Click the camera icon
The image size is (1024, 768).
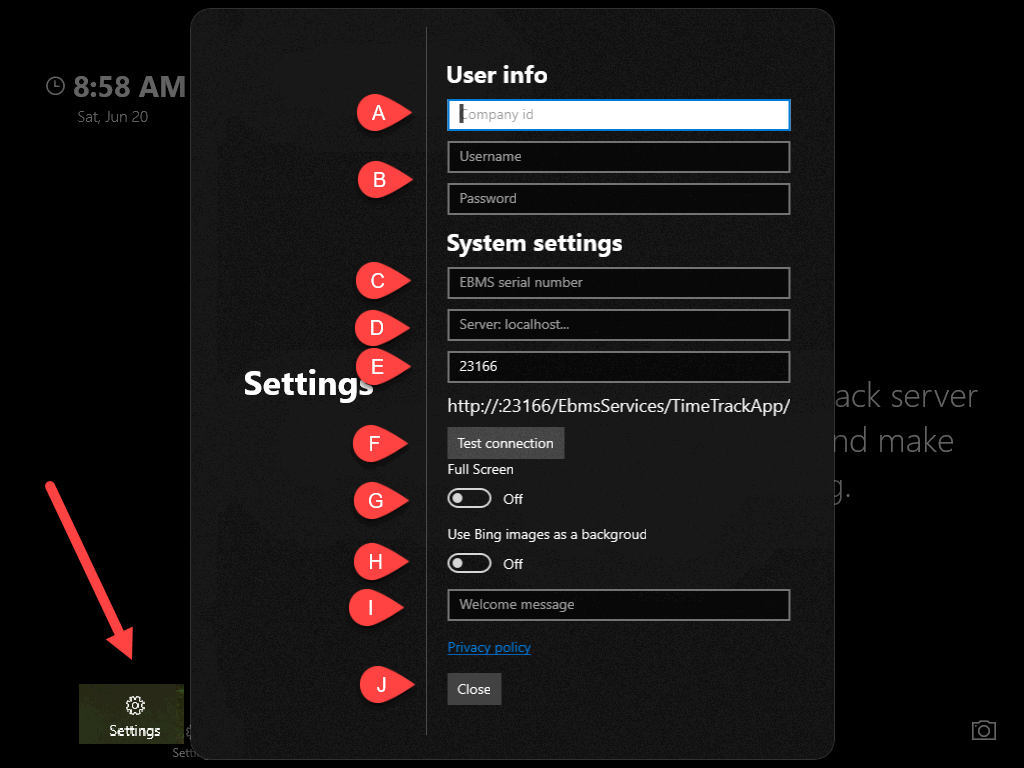coord(984,730)
